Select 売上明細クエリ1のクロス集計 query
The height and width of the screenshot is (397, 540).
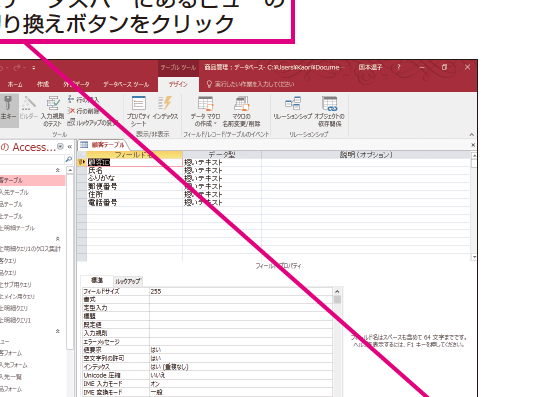[30, 249]
